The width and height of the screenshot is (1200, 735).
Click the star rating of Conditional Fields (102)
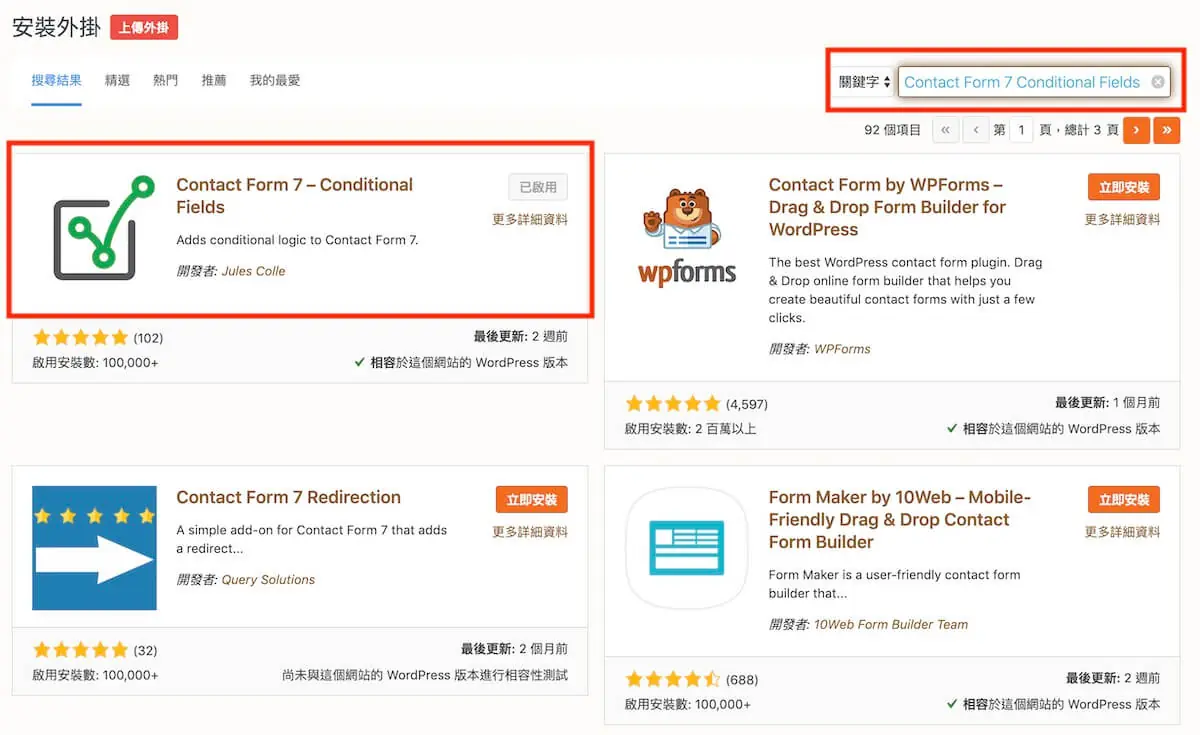(81, 337)
